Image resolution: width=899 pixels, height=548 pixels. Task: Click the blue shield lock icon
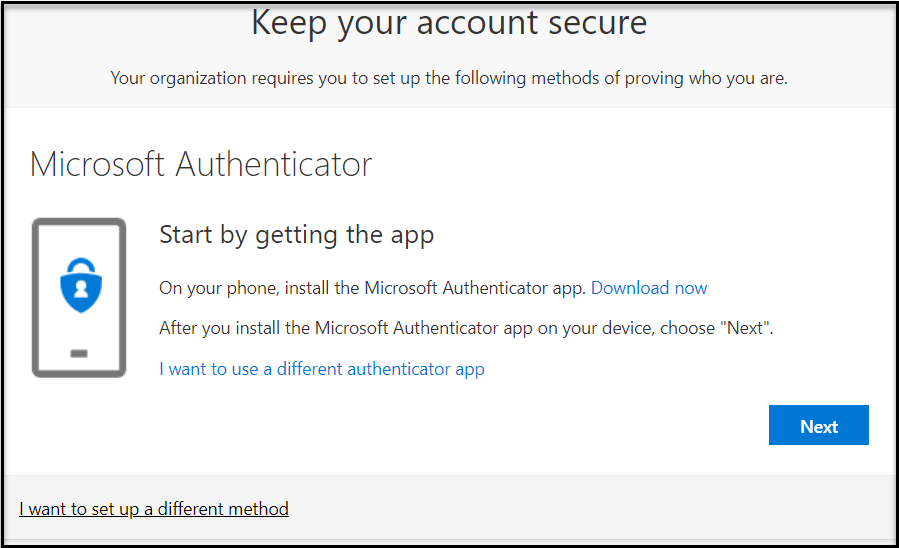(x=79, y=291)
